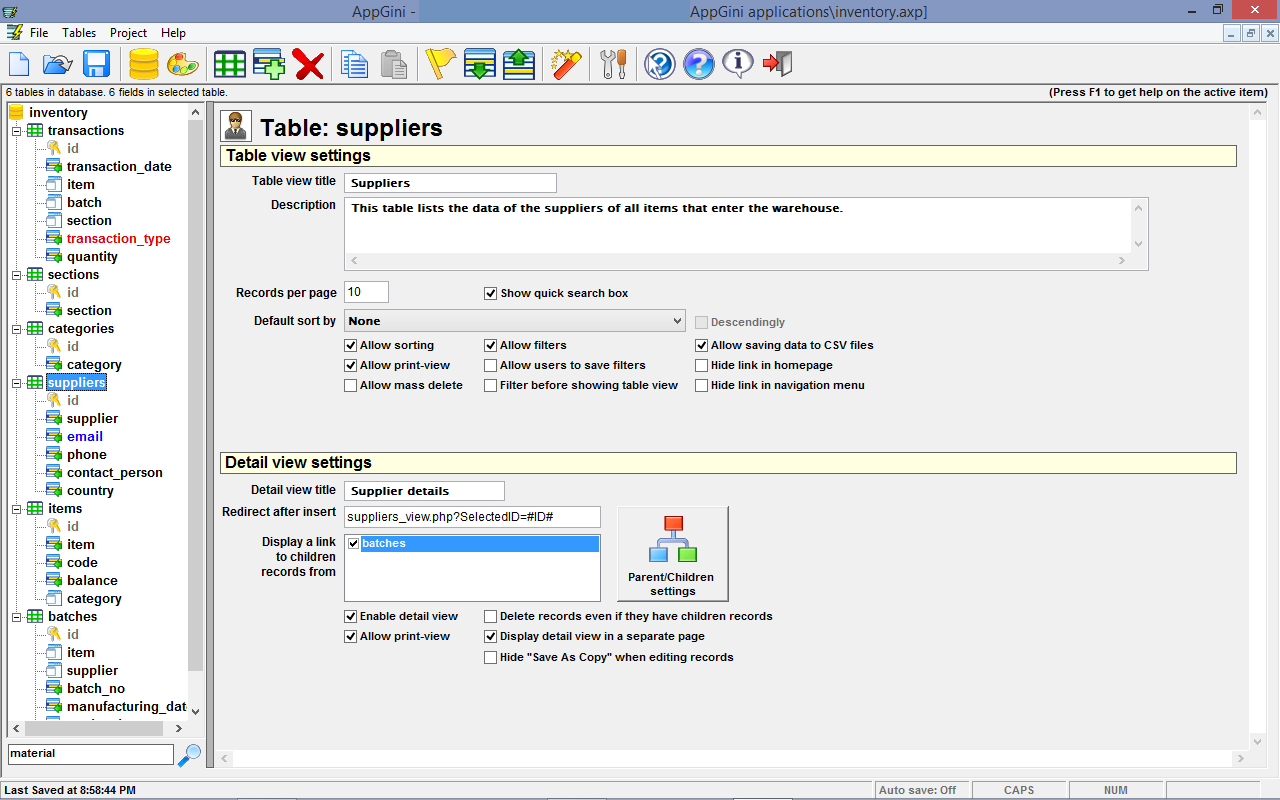Click the description box right scroll arrow

1122,261
